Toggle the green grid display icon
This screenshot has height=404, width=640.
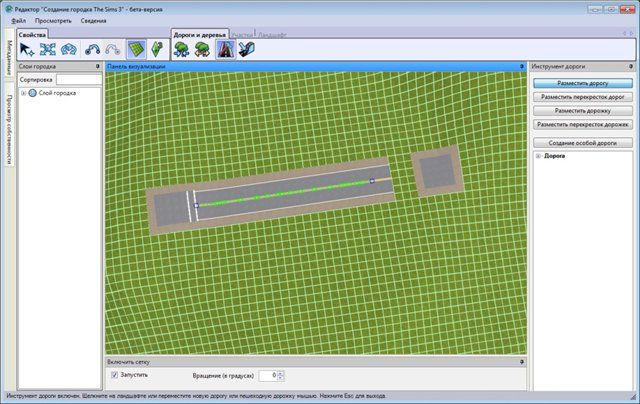[x=136, y=49]
